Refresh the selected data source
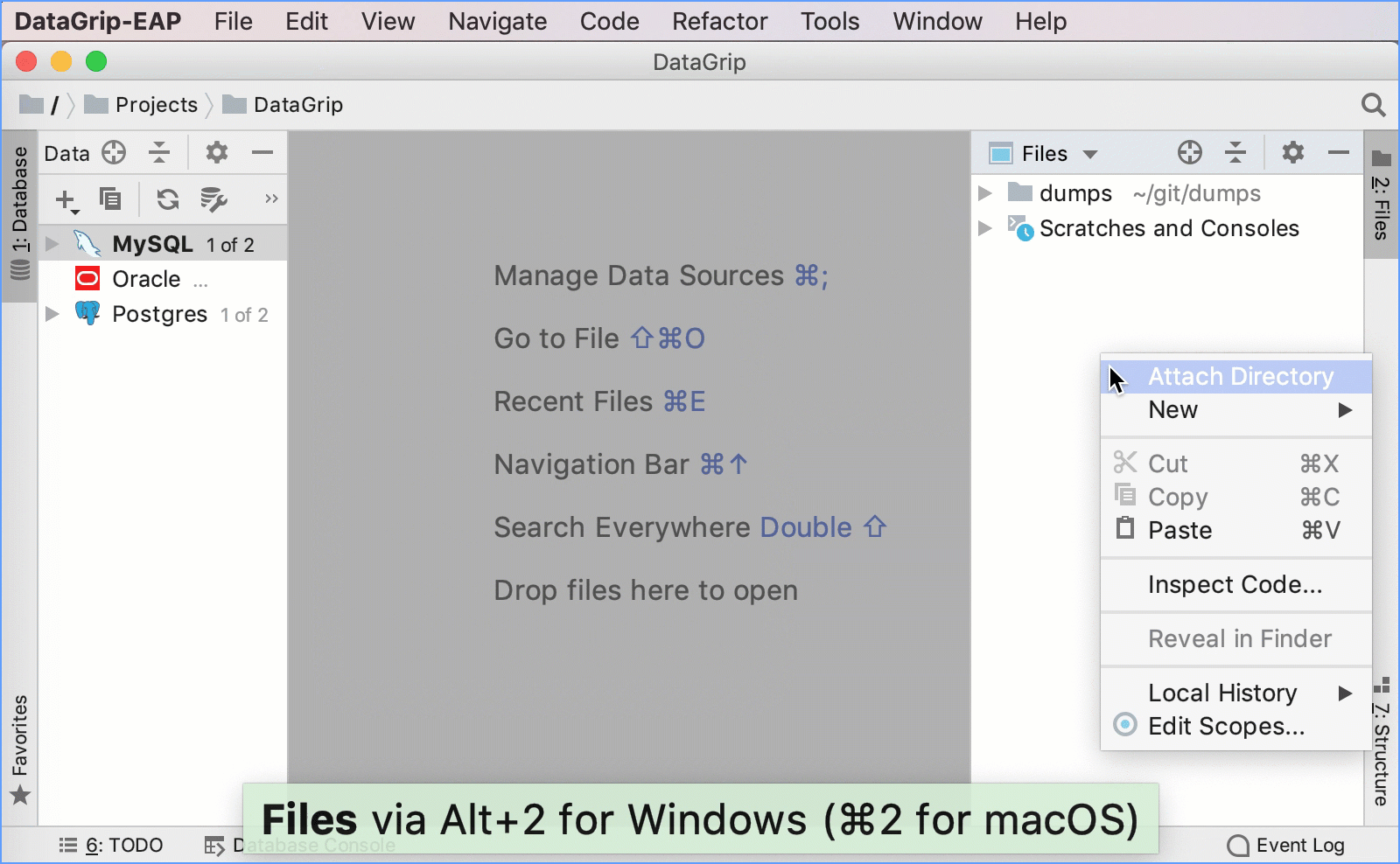This screenshot has height=864, width=1400. [x=168, y=199]
